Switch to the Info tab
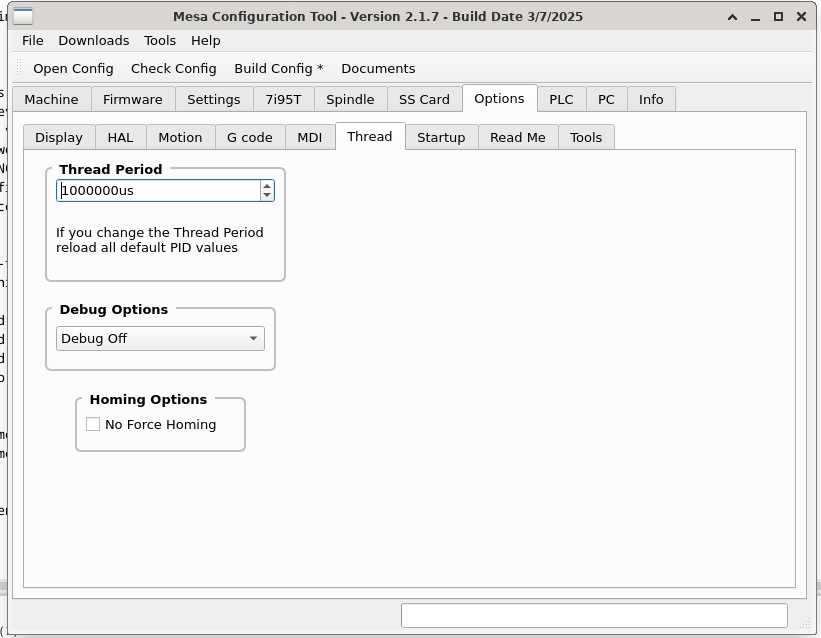The height and width of the screenshot is (638, 821). [x=651, y=100]
